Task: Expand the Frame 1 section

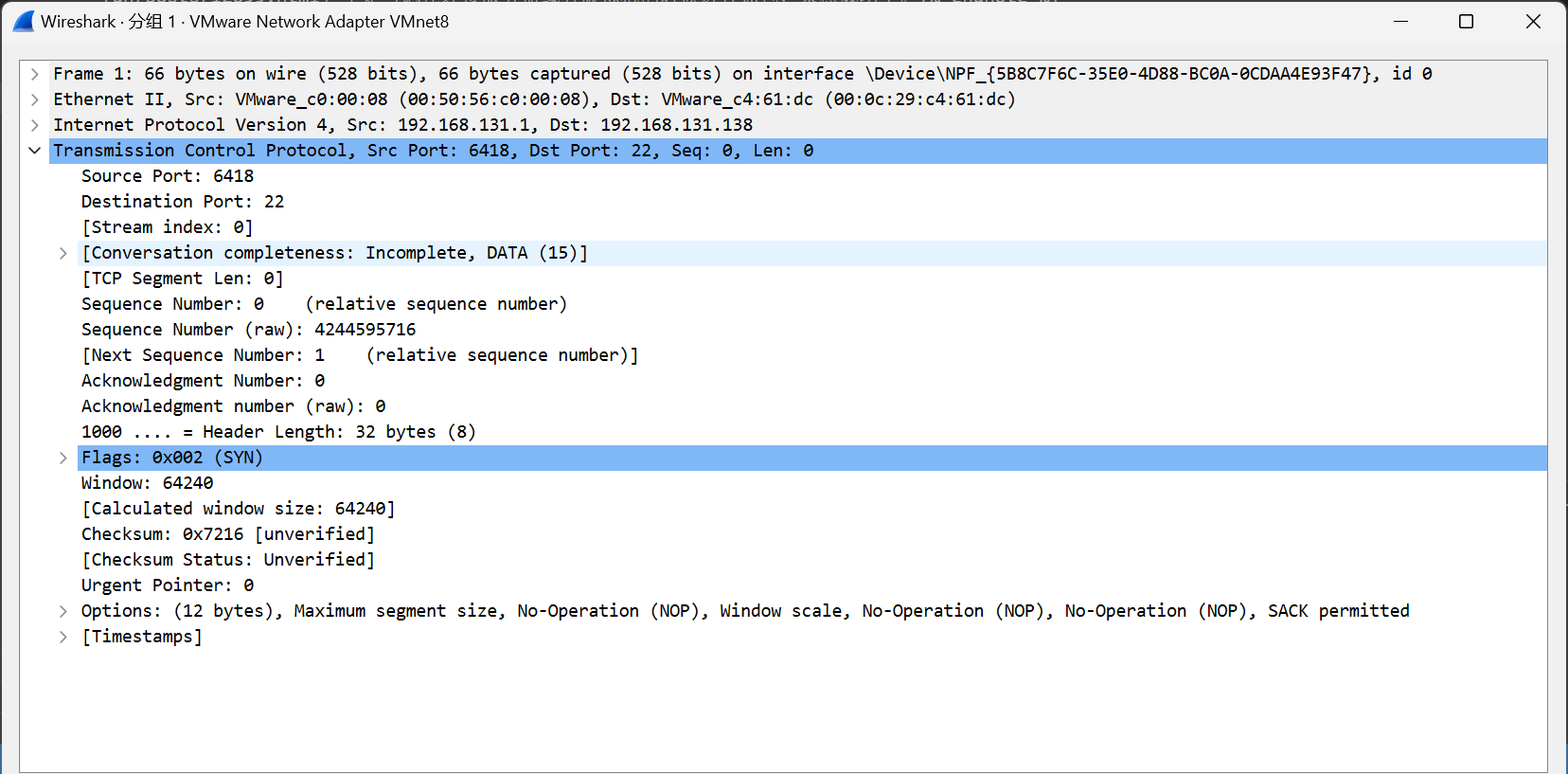Action: [35, 74]
